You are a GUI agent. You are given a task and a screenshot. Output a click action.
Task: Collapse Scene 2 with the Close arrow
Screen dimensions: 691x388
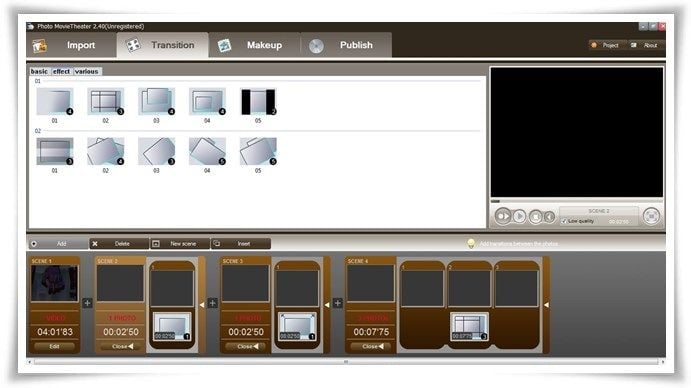click(x=121, y=347)
